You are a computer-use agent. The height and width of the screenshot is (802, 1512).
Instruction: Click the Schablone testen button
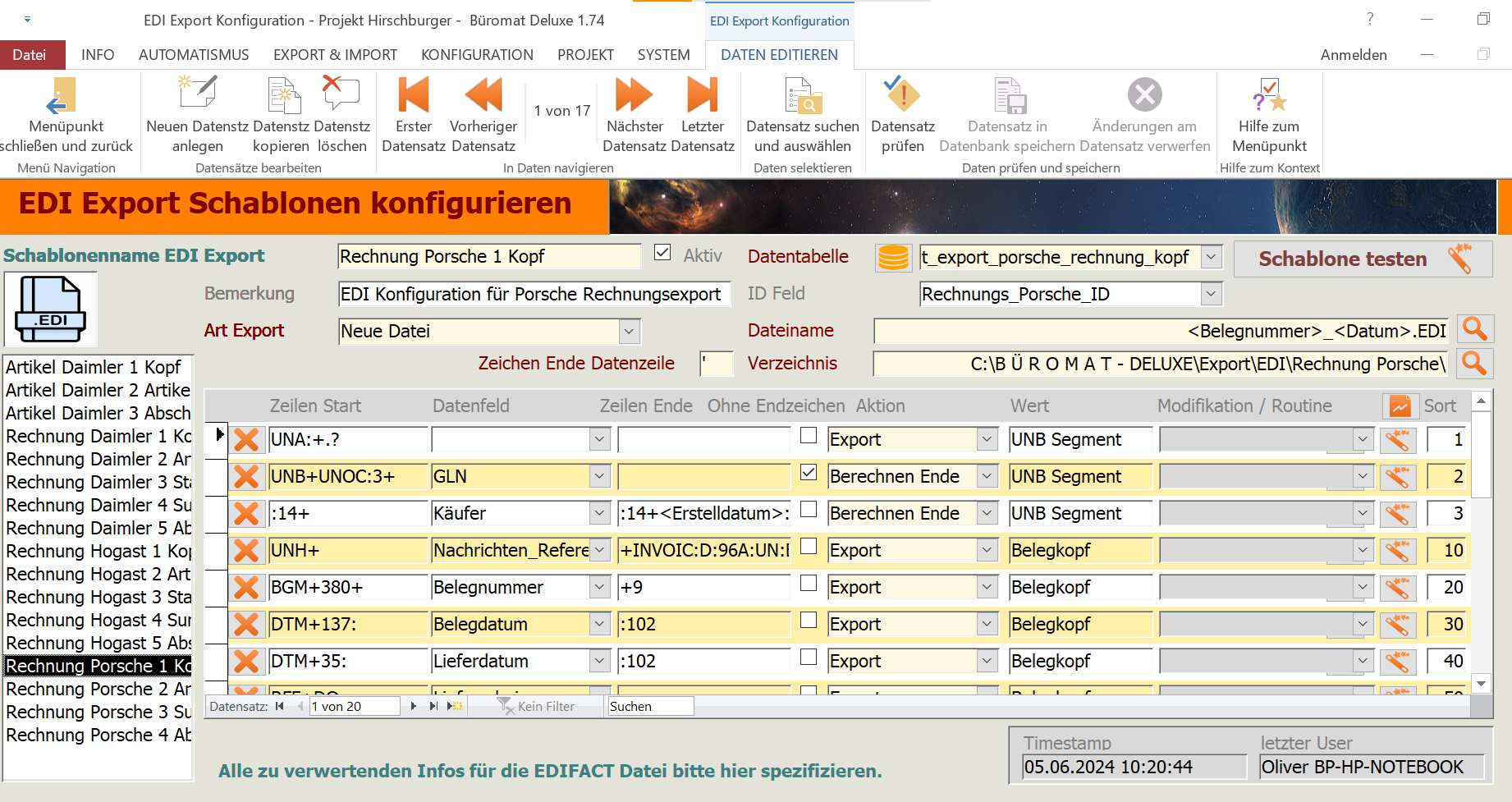(x=1362, y=259)
